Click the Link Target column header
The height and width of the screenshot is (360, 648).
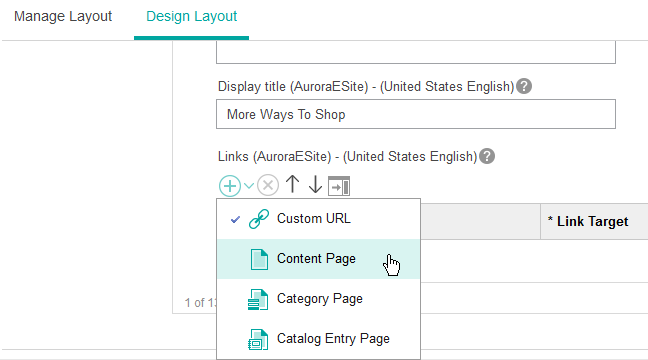[594, 222]
